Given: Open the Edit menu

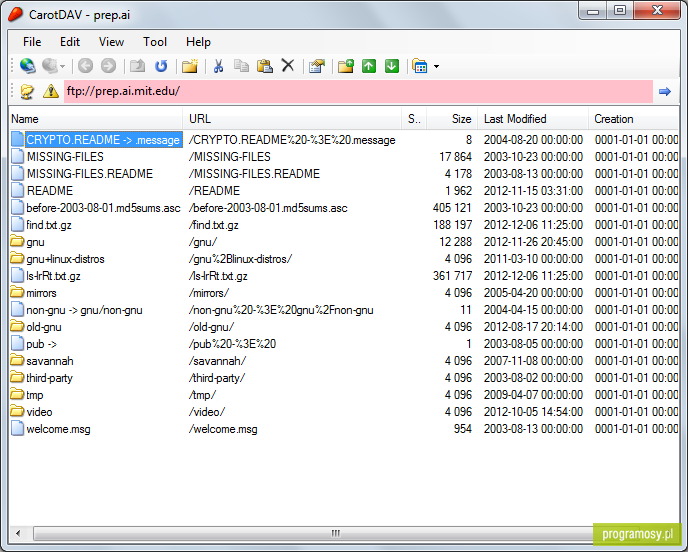Looking at the screenshot, I should point(70,42).
